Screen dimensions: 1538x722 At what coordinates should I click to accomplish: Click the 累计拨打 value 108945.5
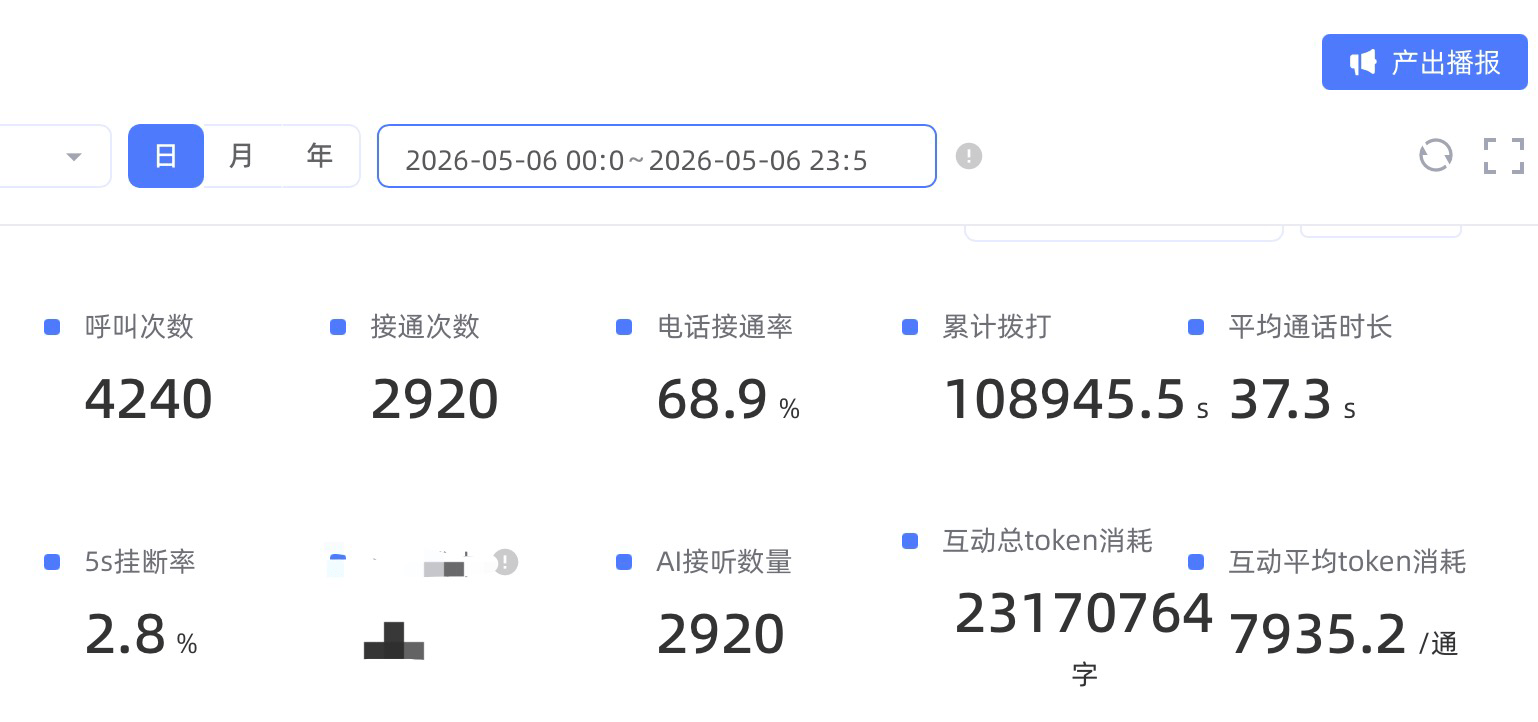(x=1064, y=400)
